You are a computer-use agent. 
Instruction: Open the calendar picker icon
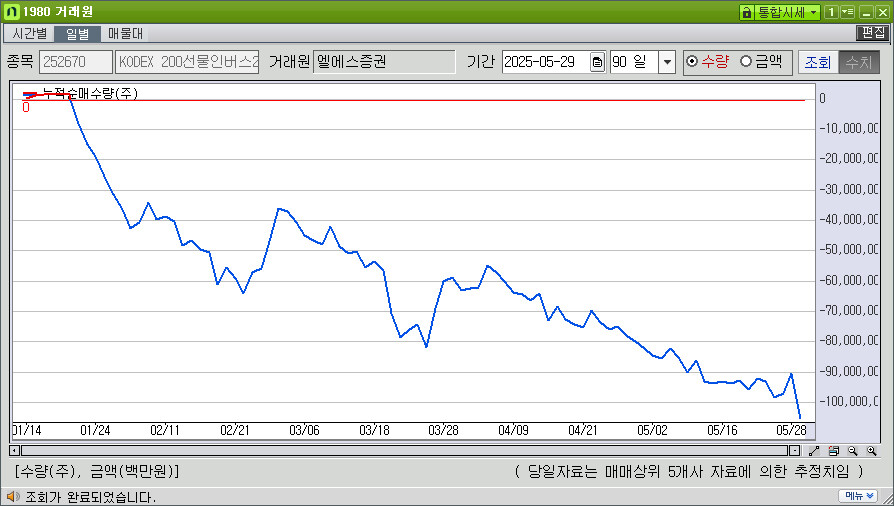(597, 62)
